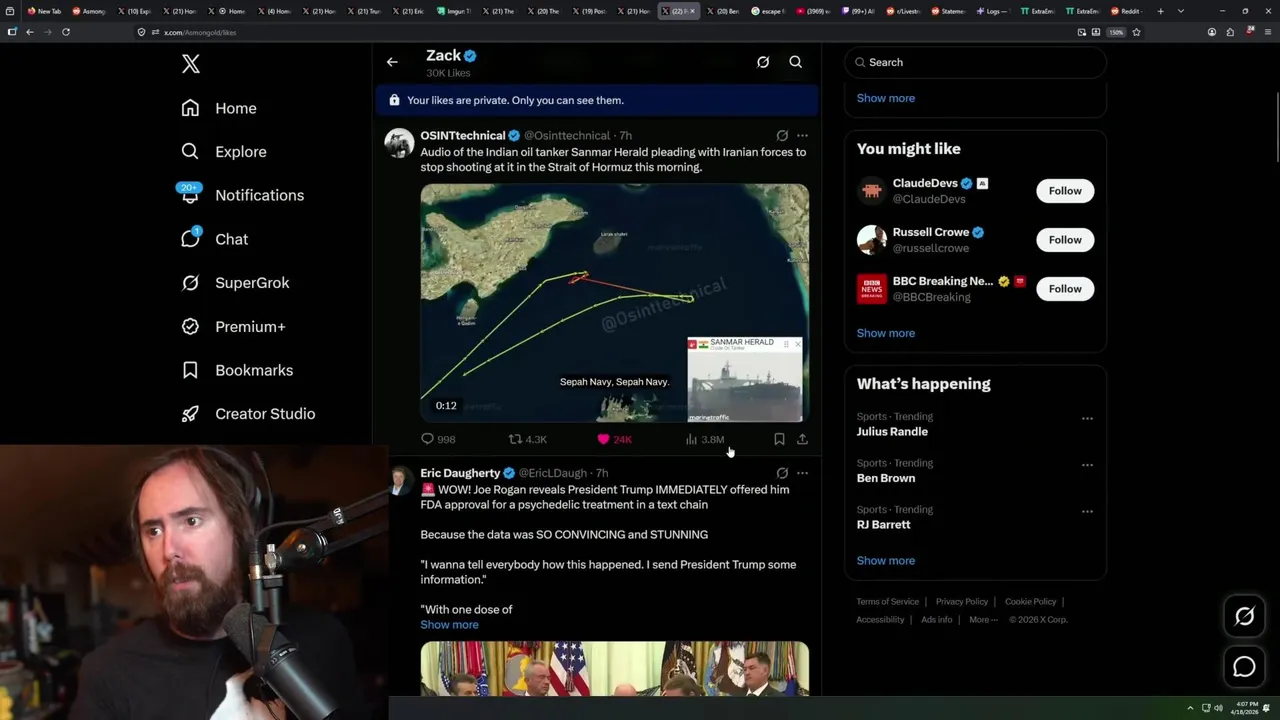This screenshot has width=1280, height=720.
Task: Open Bookmarks in the sidebar
Action: [237, 370]
